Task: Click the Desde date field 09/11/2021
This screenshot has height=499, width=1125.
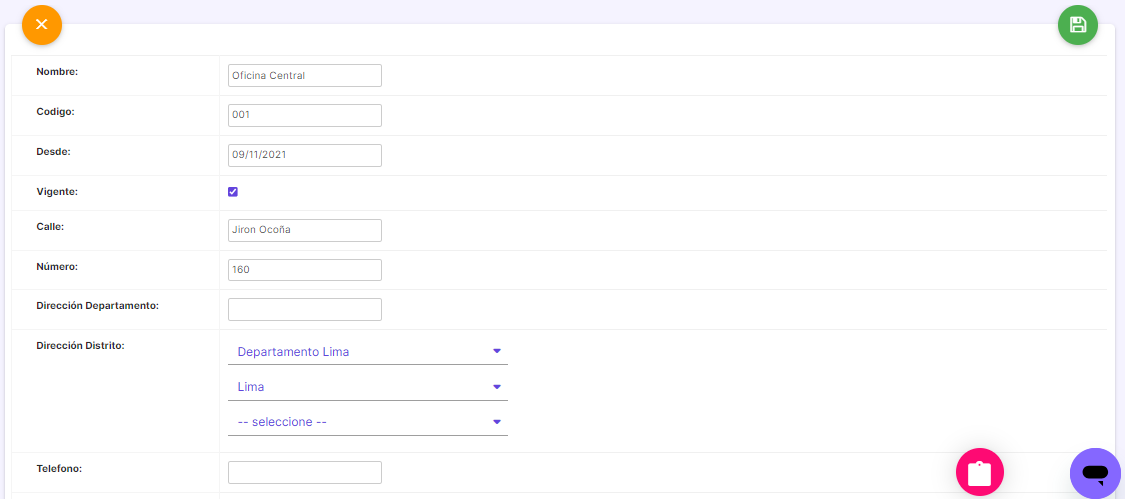Action: [305, 155]
